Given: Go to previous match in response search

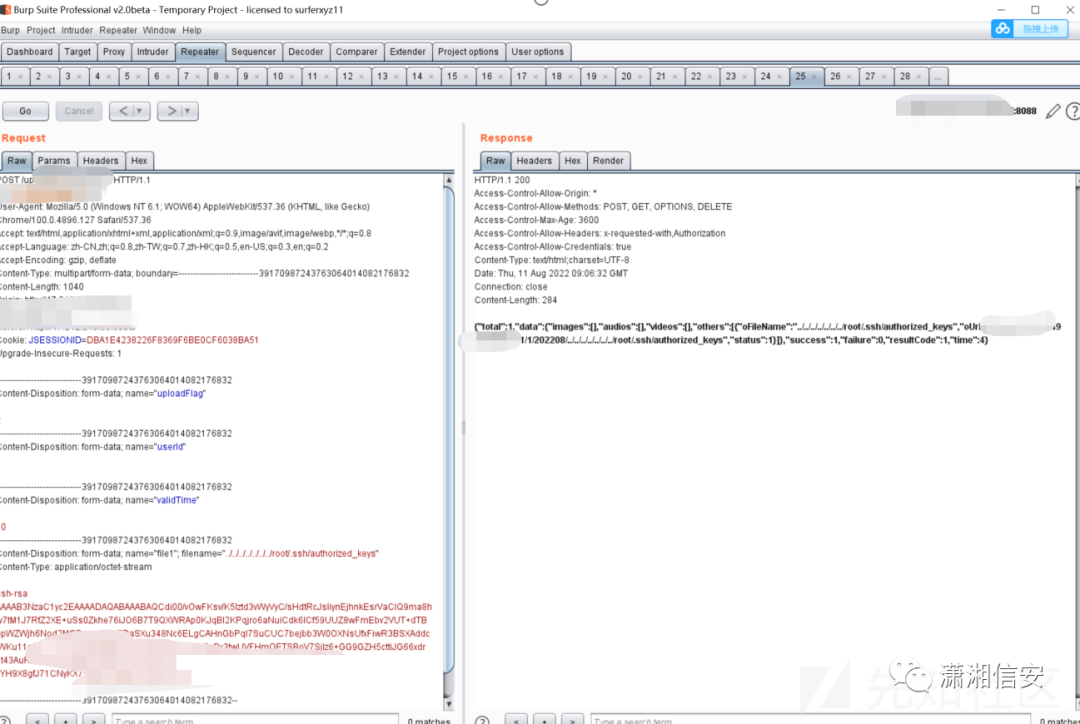Looking at the screenshot, I should click(516, 720).
